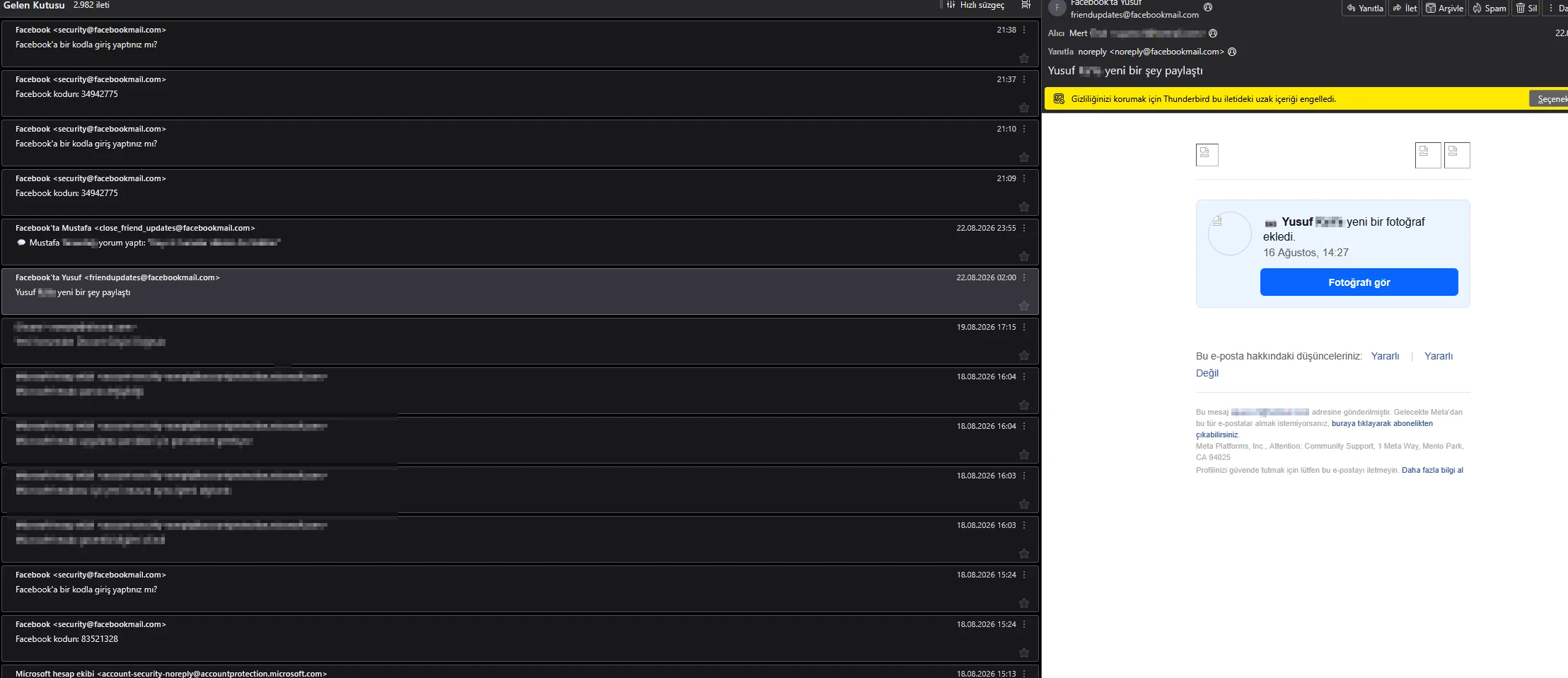Open more-actions menu for the 21:09 message
The height and width of the screenshot is (678, 1568).
click(1024, 178)
